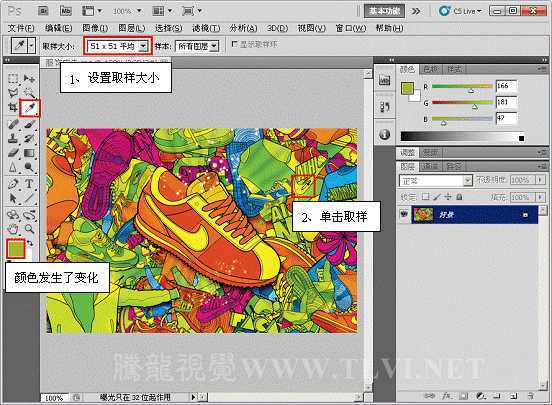Select the Crop tool

pyautogui.click(x=13, y=108)
